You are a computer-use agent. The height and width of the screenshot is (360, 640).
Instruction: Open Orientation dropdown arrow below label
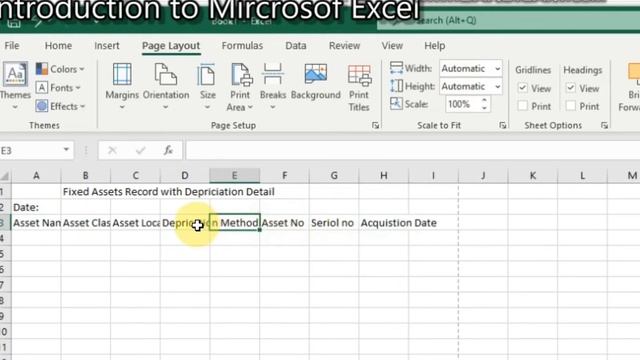pyautogui.click(x=166, y=107)
